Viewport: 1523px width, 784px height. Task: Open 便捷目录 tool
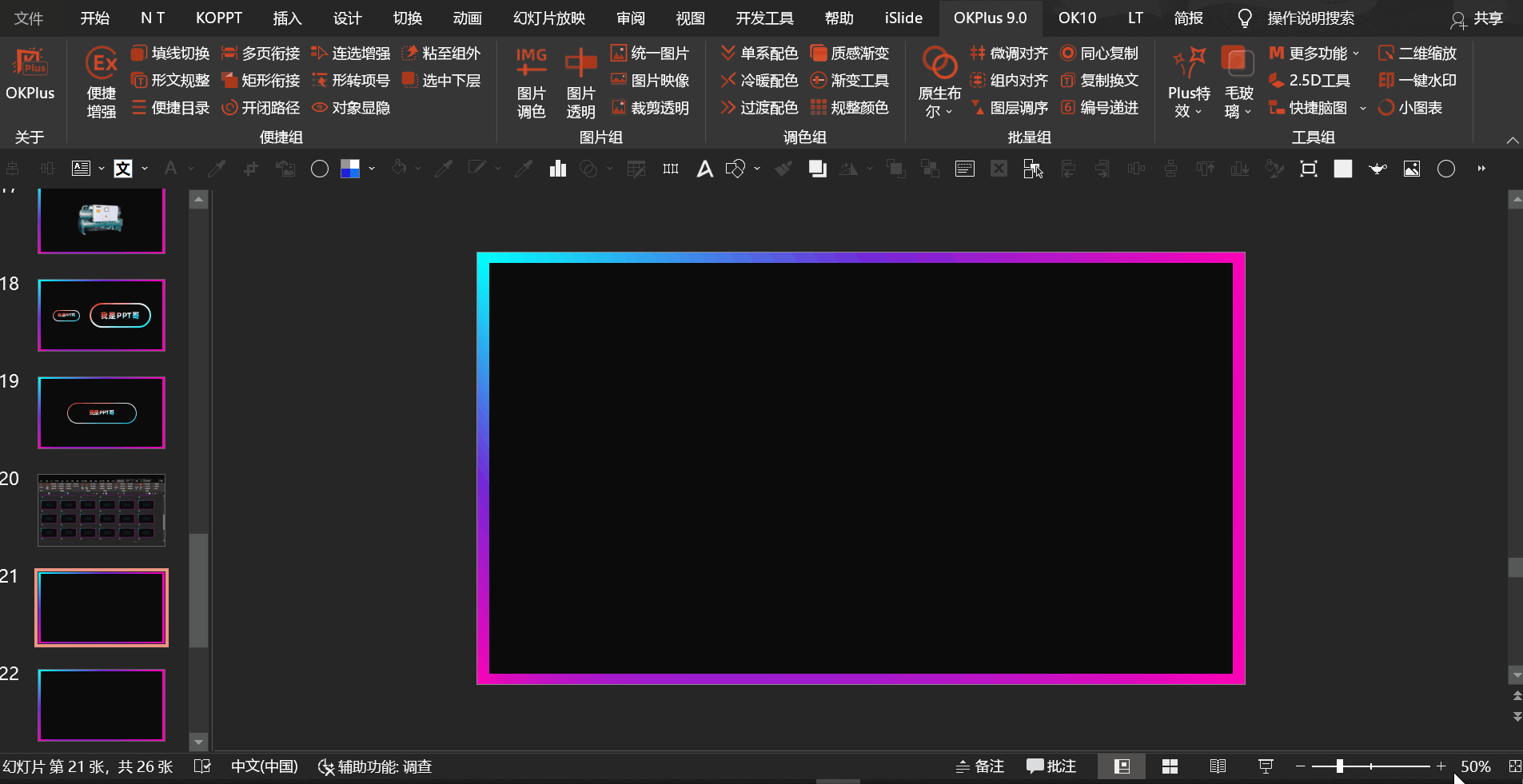(170, 108)
